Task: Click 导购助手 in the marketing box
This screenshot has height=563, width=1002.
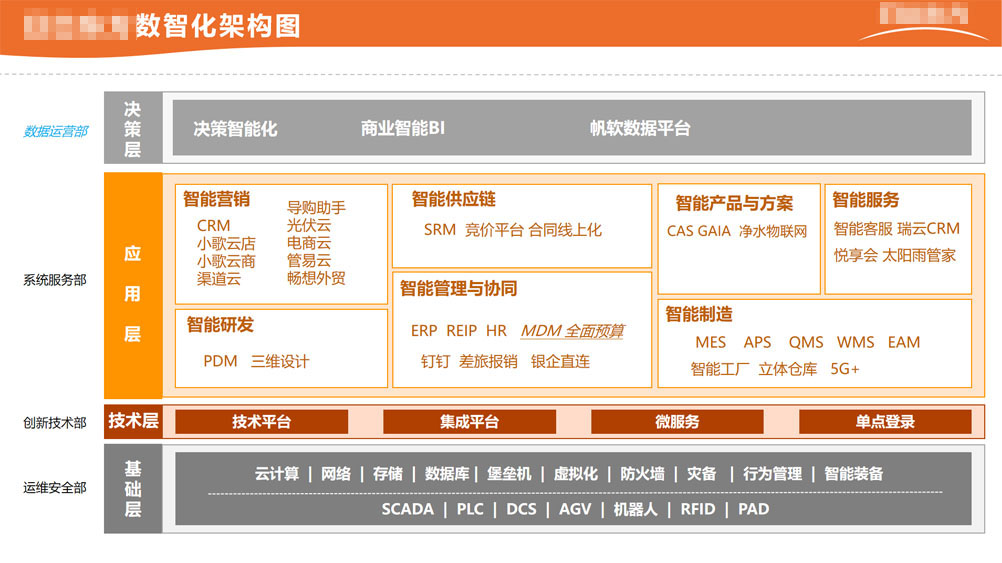Action: (x=316, y=208)
